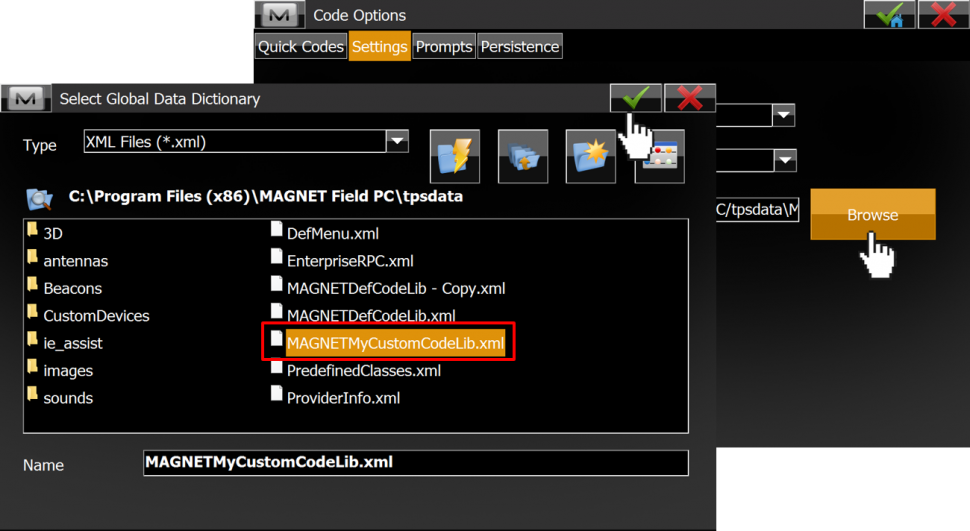The height and width of the screenshot is (531, 970).
Task: Click the Name input field
Action: (x=415, y=463)
